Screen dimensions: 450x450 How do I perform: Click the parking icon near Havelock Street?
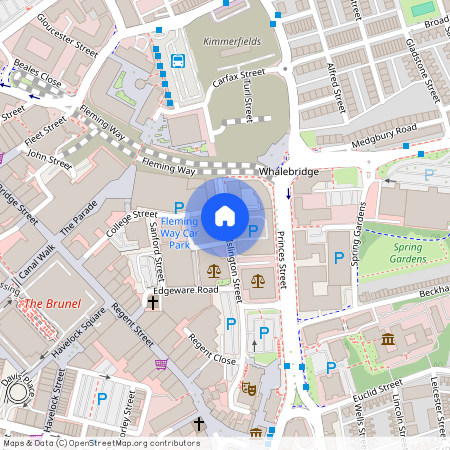tap(102, 399)
